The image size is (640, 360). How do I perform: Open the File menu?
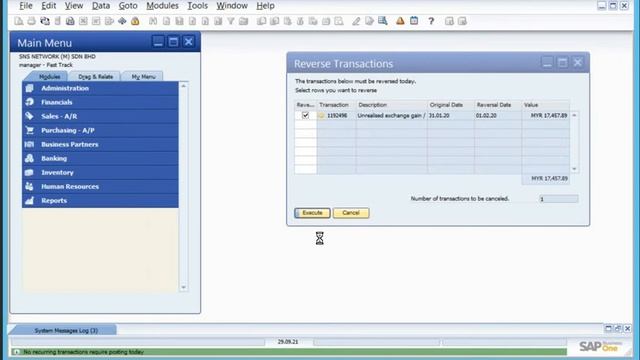[x=26, y=6]
